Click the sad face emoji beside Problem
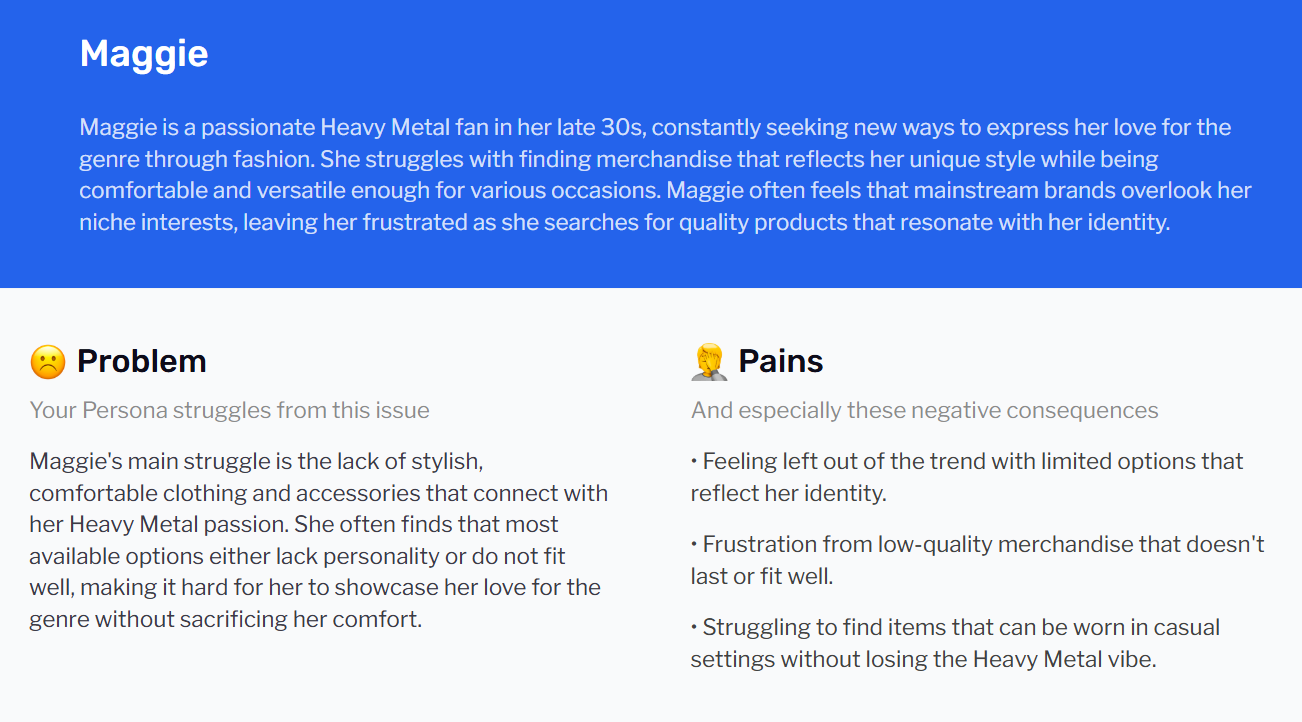Viewport: 1302px width, 722px height. pos(48,361)
